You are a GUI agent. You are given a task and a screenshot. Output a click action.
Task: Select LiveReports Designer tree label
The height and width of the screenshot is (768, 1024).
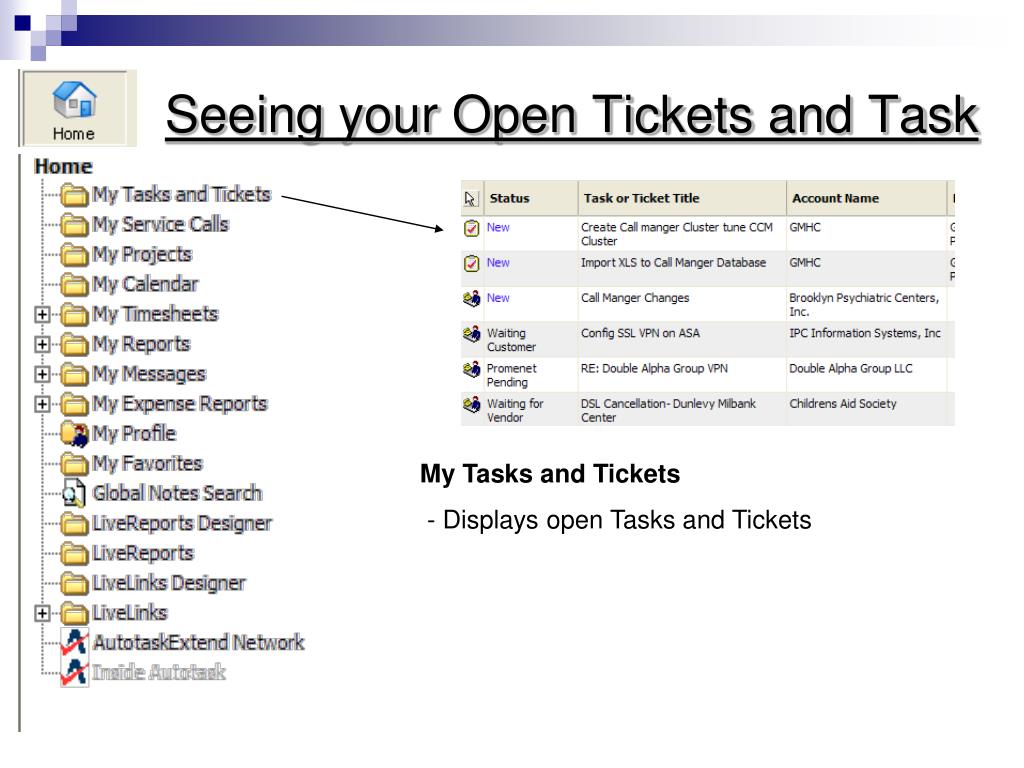coord(182,524)
